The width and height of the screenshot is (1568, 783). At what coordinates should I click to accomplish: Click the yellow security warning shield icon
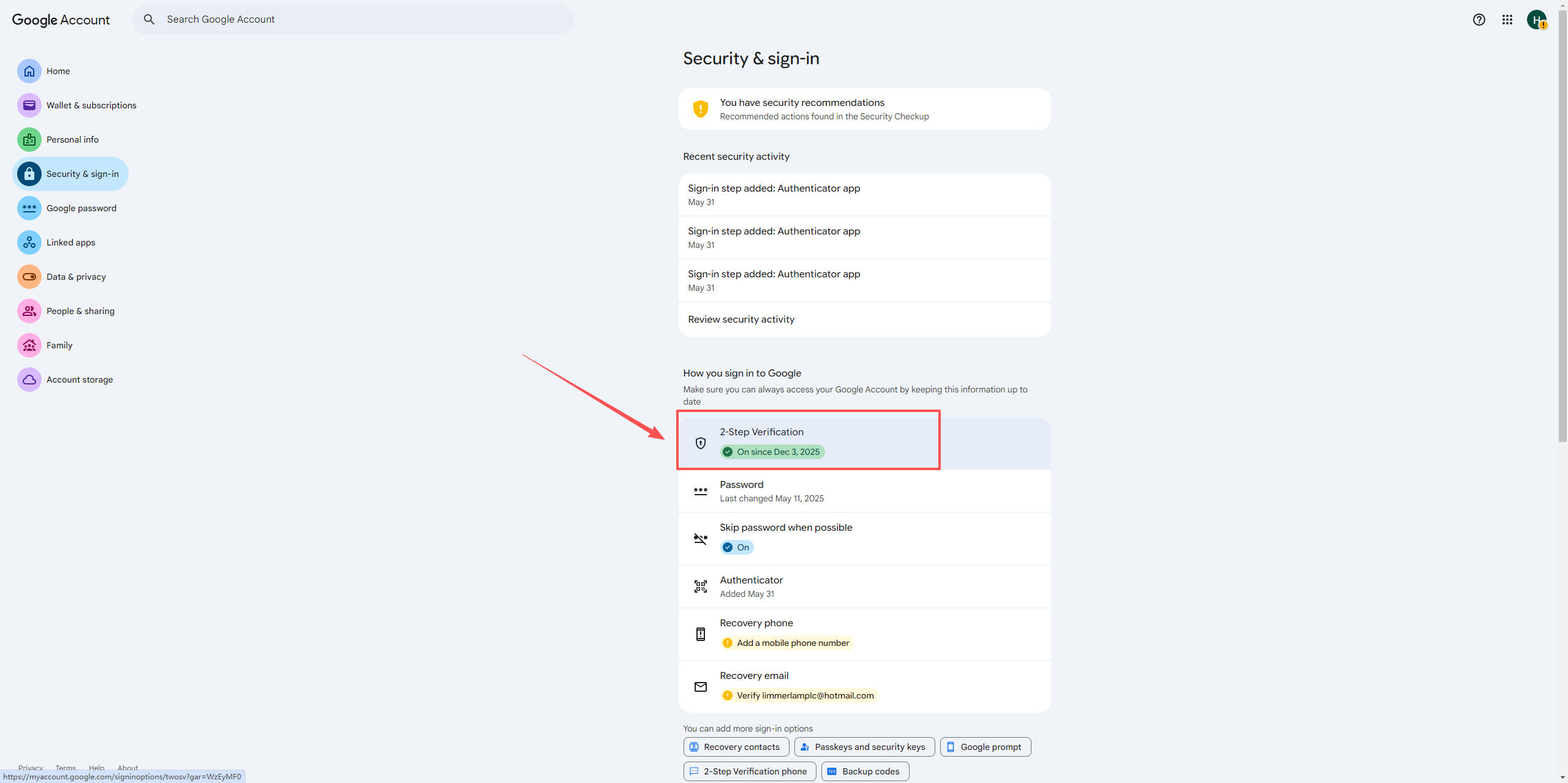[x=701, y=109]
